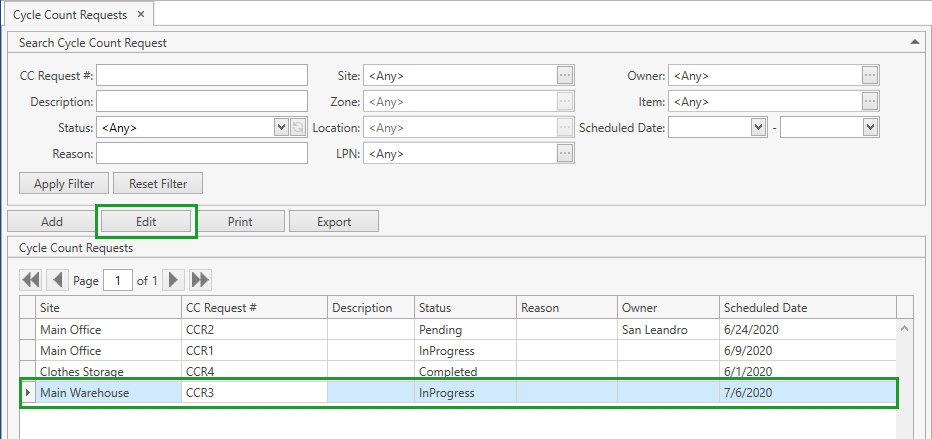Jump to last page of results
Image resolution: width=932 pixels, height=439 pixels.
200,280
